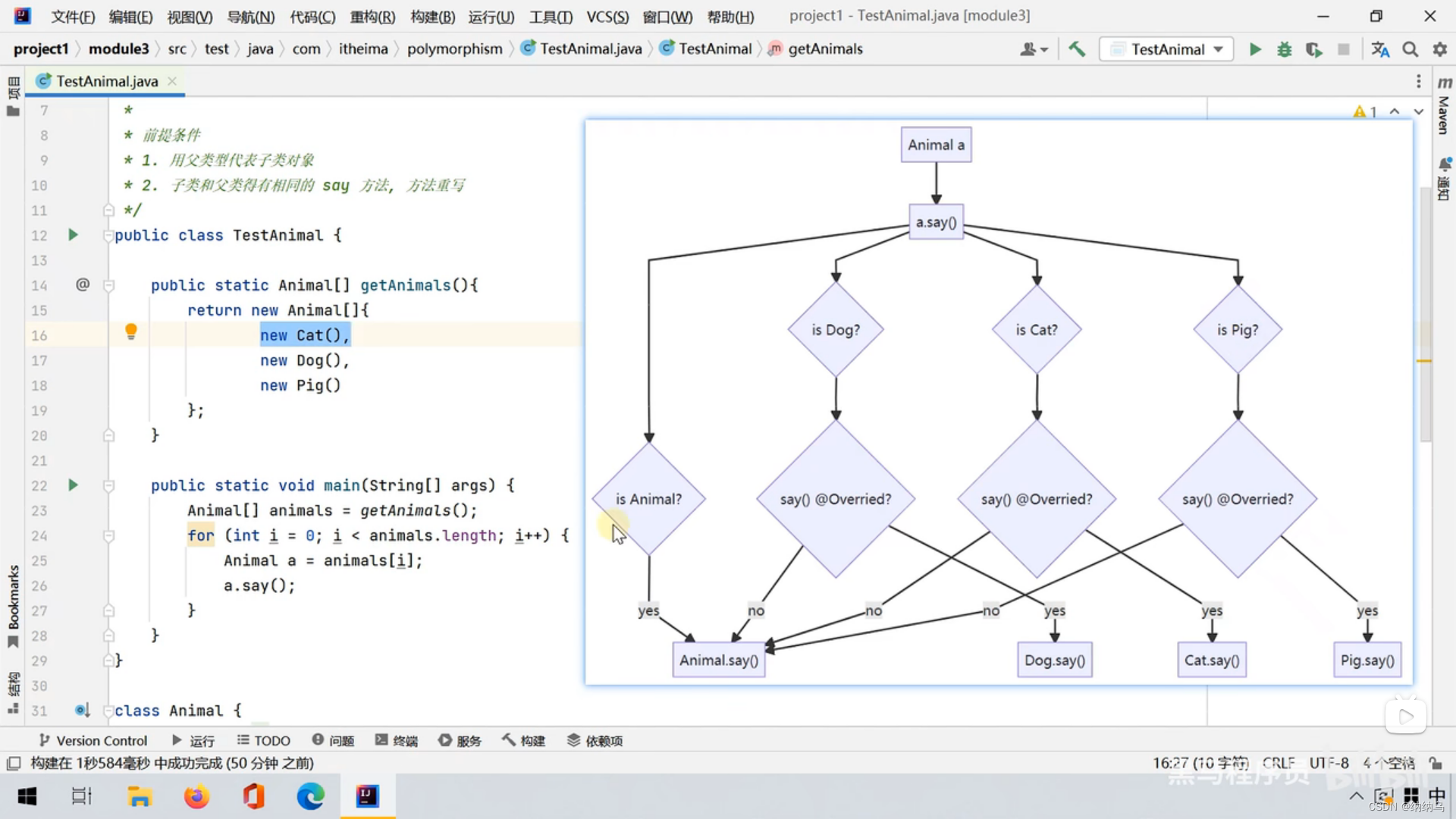Open the 编辑(E) menu

(130, 17)
